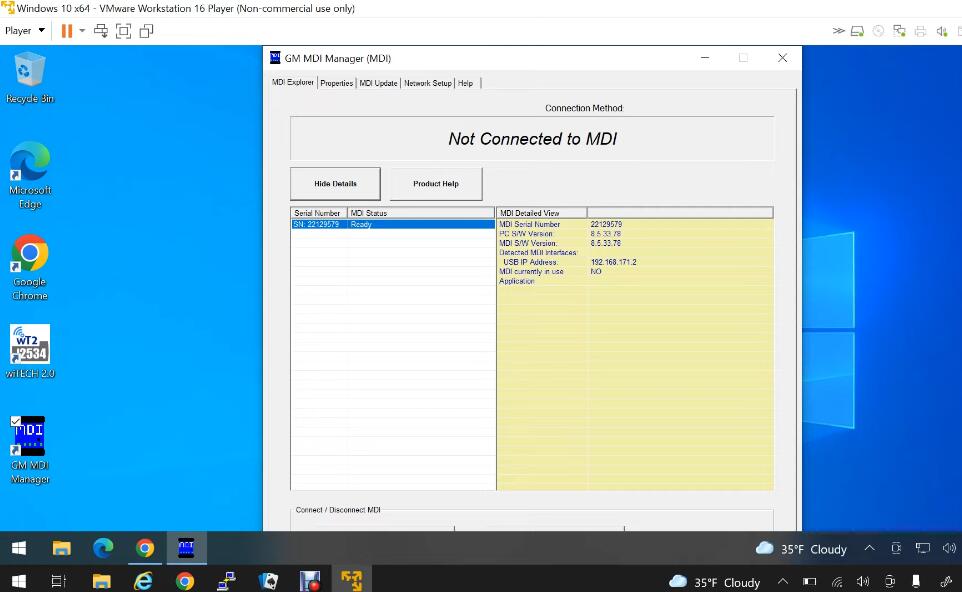
Task: Open guest Windows Start menu
Action: click(18, 548)
